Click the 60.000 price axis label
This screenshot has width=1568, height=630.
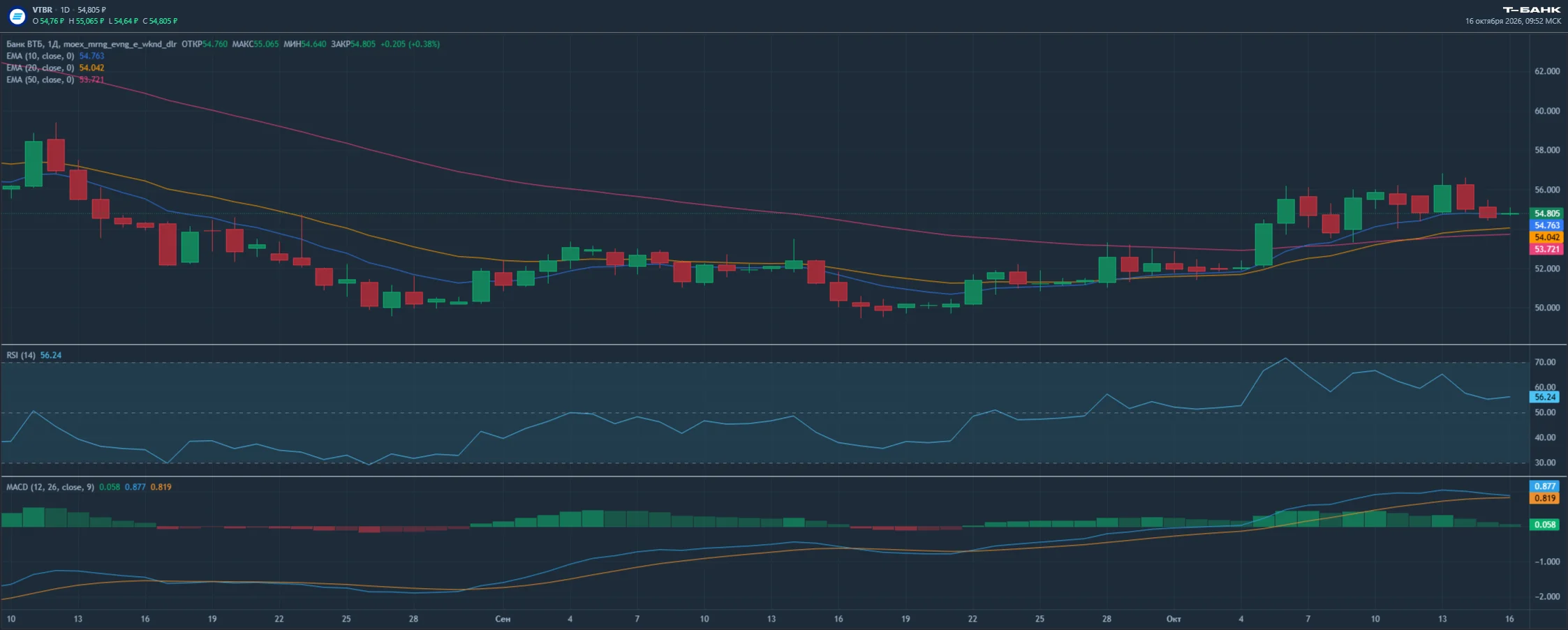point(1547,111)
